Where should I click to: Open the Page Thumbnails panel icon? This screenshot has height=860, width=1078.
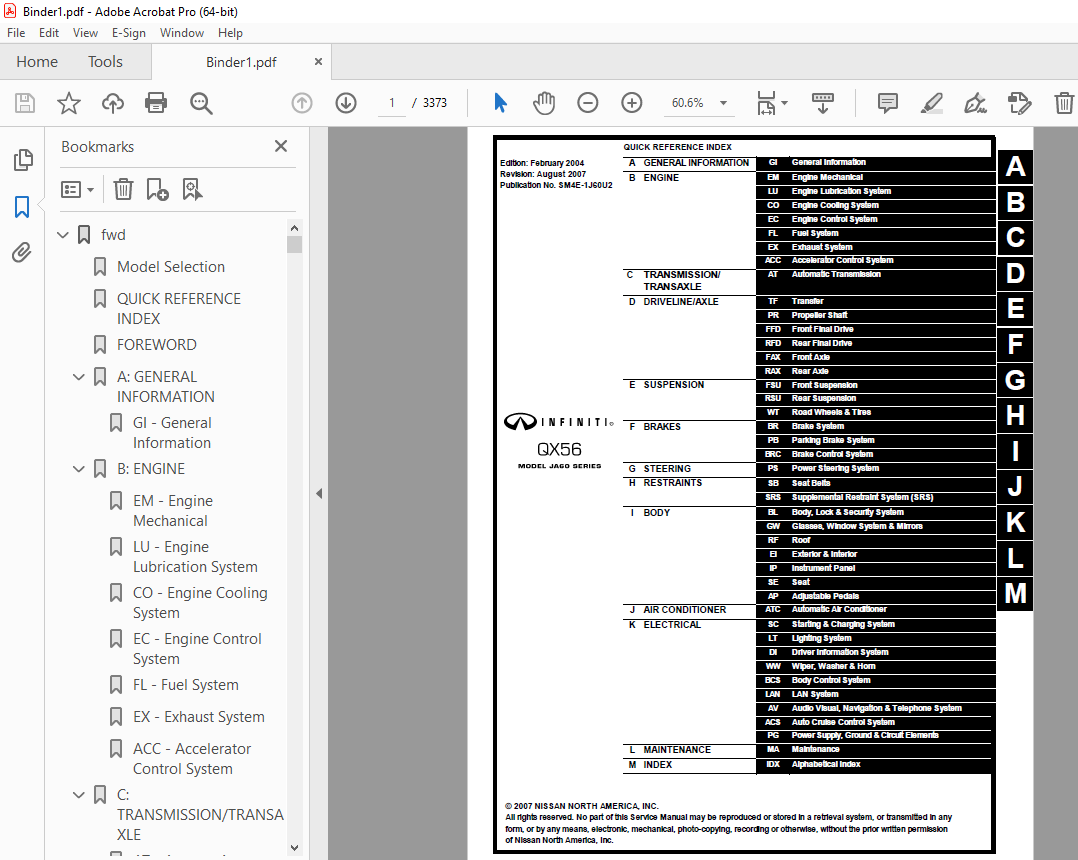[23, 159]
